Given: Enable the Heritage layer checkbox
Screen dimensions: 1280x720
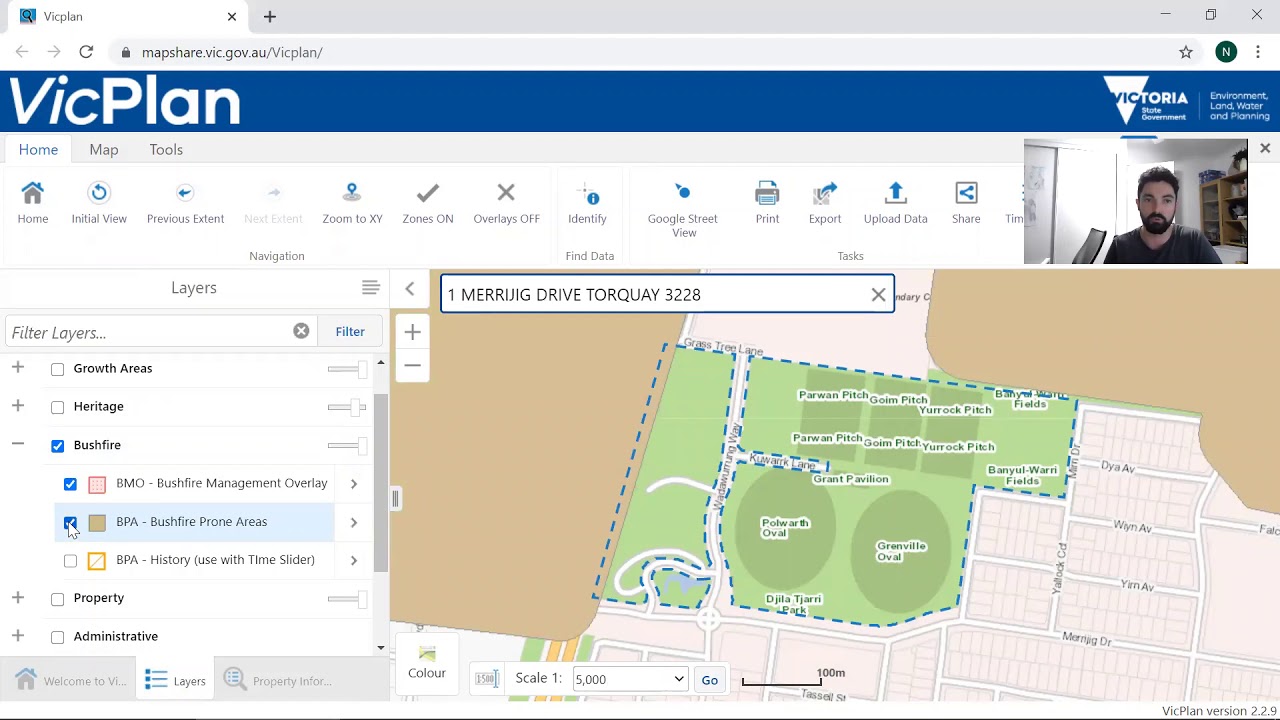Looking at the screenshot, I should click(x=57, y=407).
